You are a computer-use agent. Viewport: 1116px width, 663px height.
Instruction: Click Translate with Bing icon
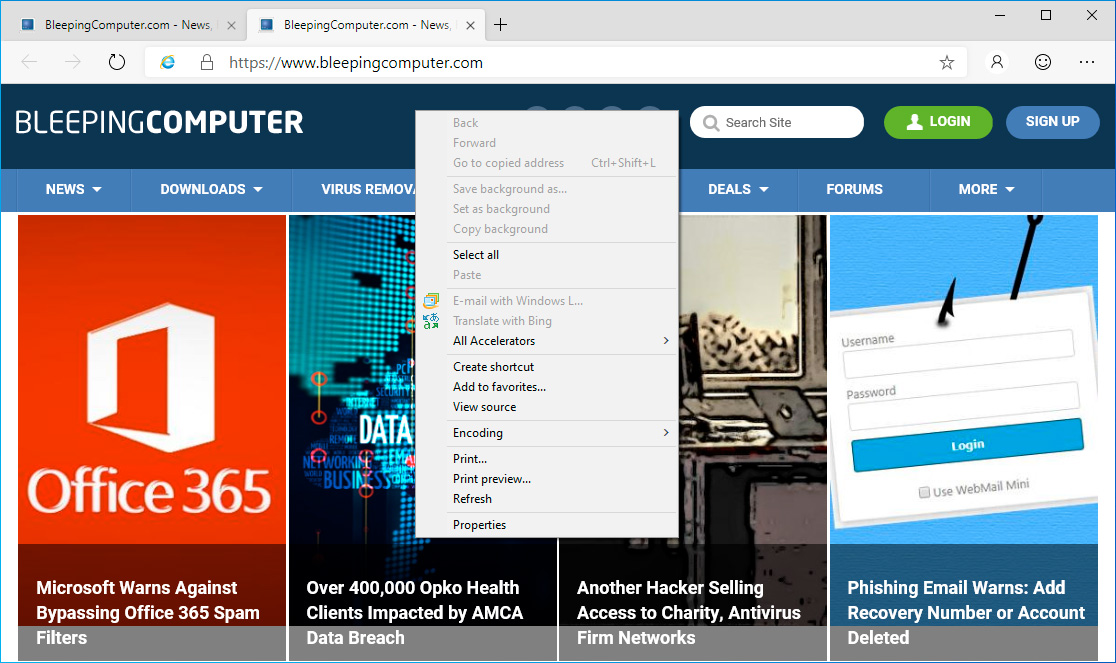click(x=431, y=321)
